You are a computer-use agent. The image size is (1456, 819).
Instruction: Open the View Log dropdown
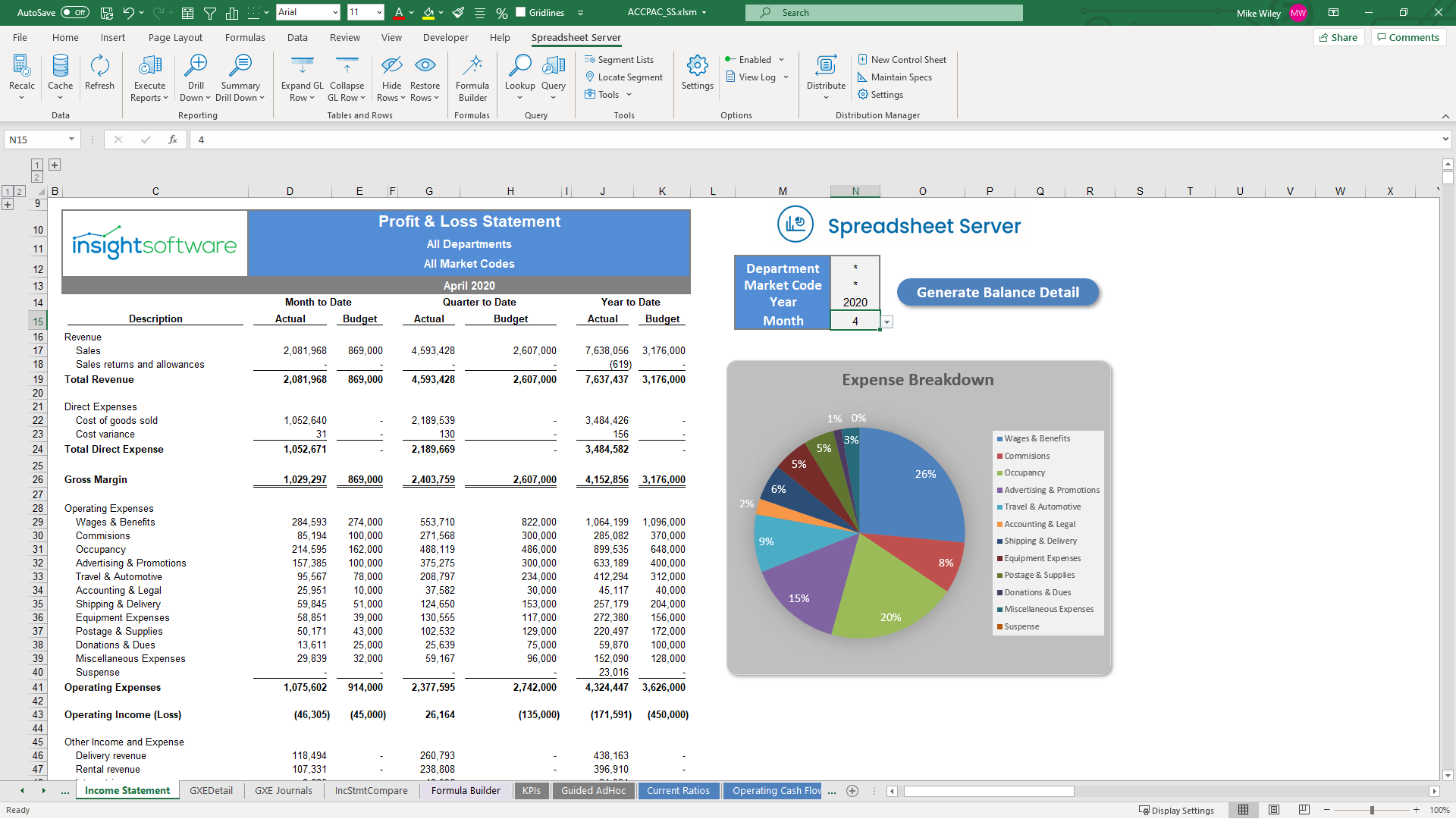click(x=786, y=77)
